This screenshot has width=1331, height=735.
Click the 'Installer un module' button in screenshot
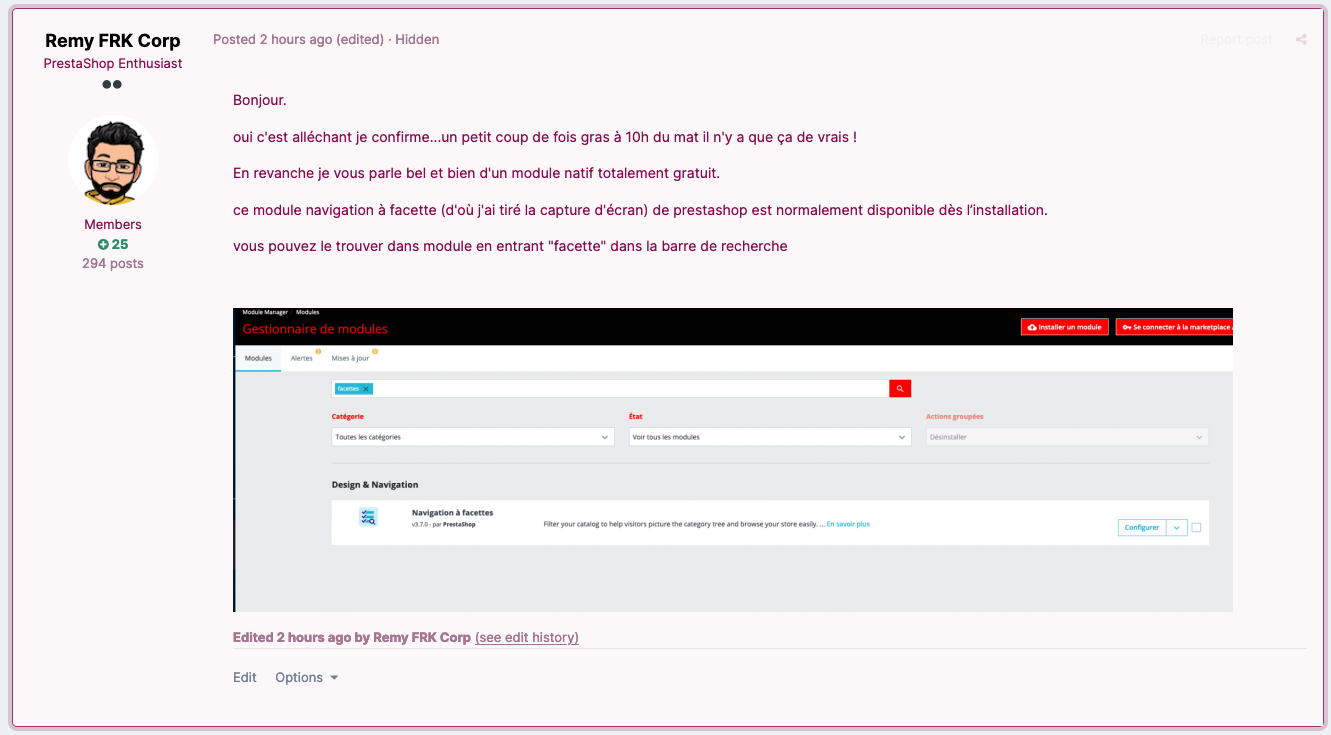click(x=1064, y=327)
